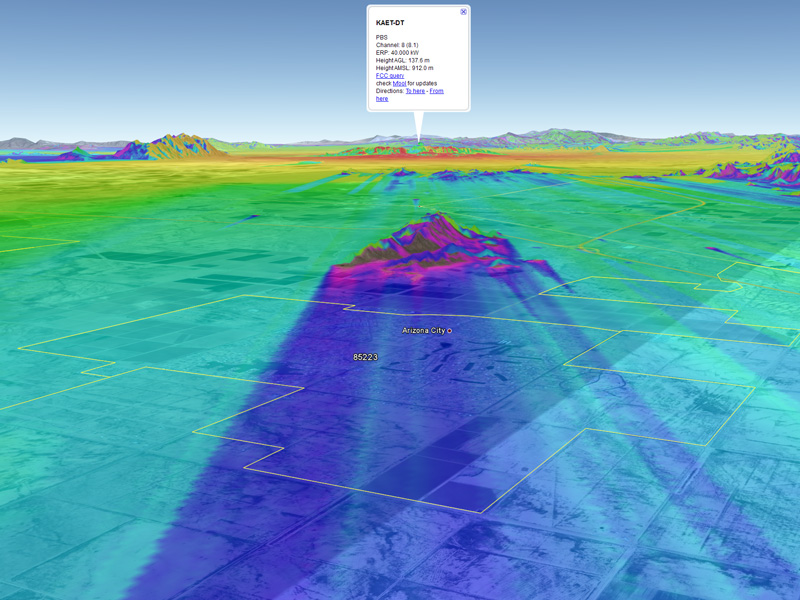
Task: Click the colorful mountain range on the left horizon
Action: coord(170,147)
